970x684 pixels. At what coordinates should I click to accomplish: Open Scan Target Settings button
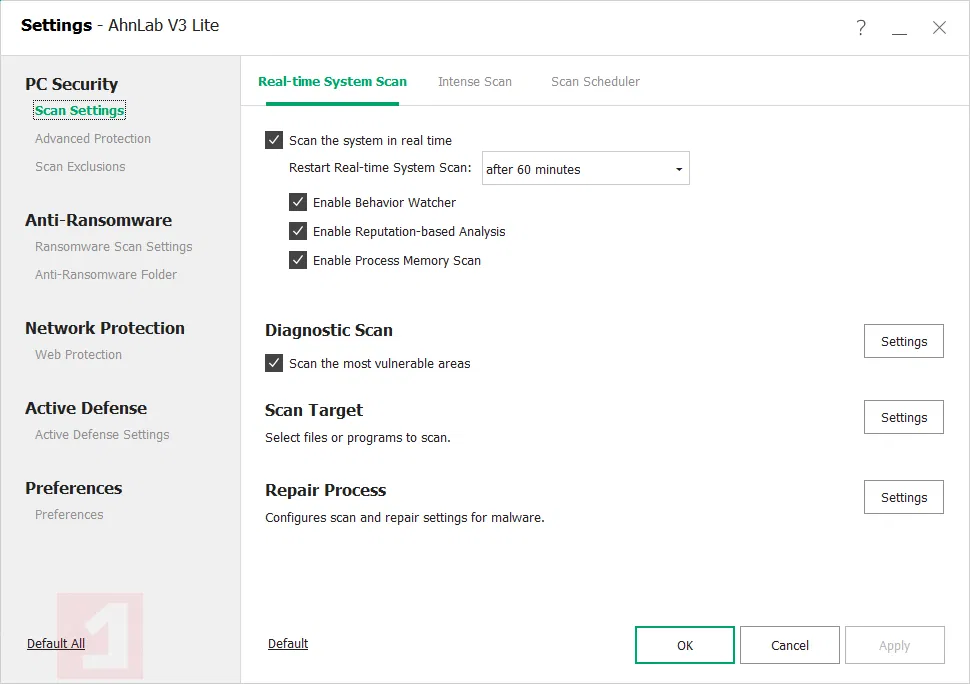coord(903,417)
